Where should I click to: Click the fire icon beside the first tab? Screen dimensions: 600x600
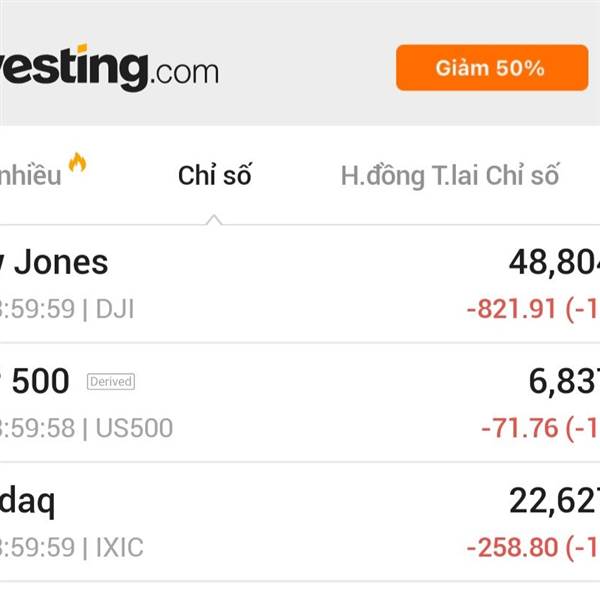click(x=77, y=162)
